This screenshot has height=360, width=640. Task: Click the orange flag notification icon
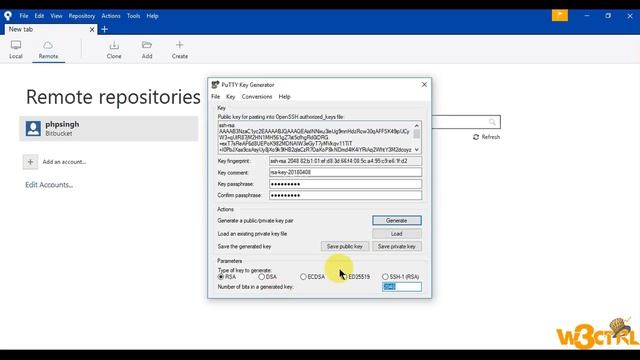(560, 15)
